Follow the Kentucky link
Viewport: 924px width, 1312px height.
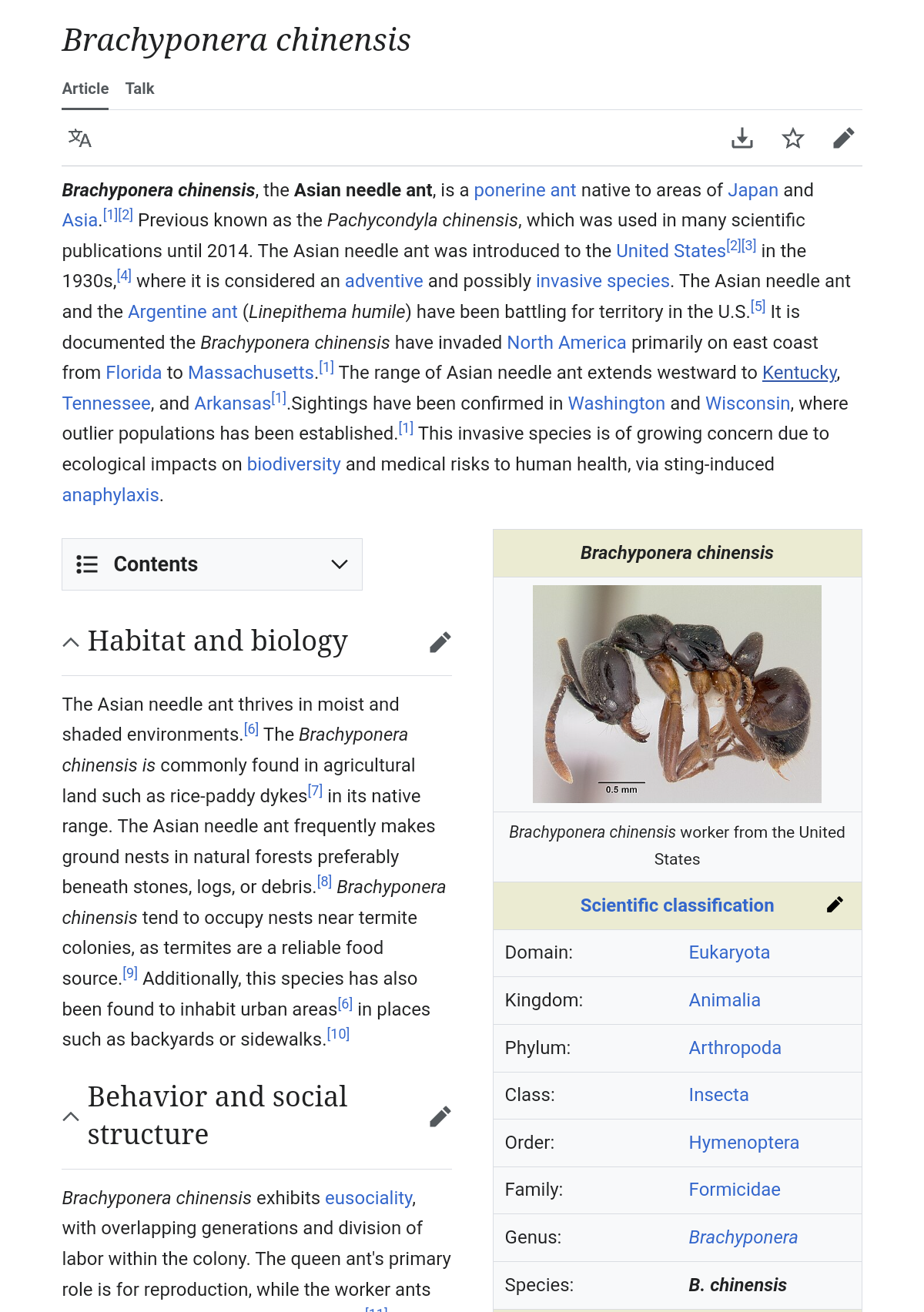tap(799, 373)
